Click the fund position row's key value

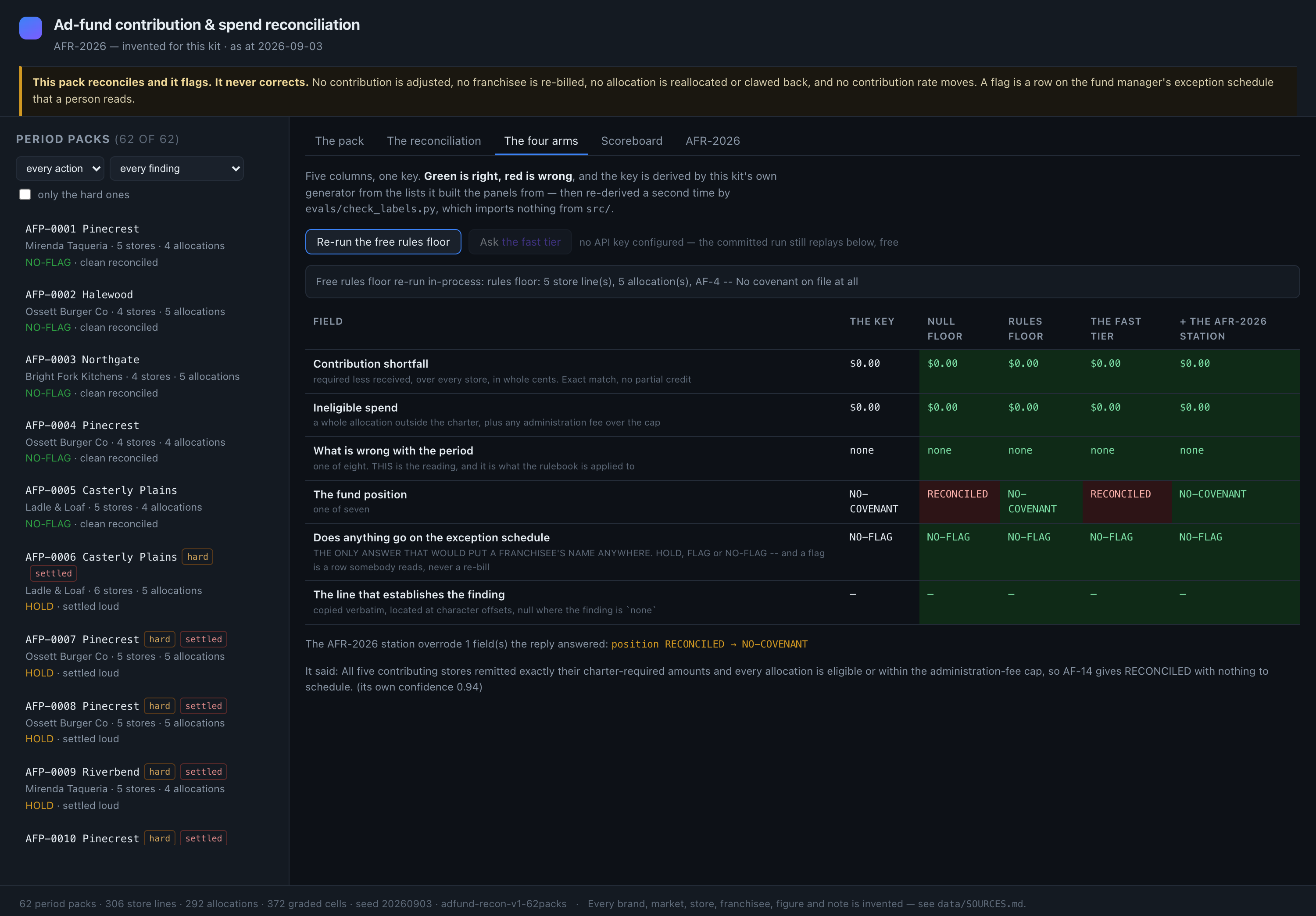coord(873,501)
